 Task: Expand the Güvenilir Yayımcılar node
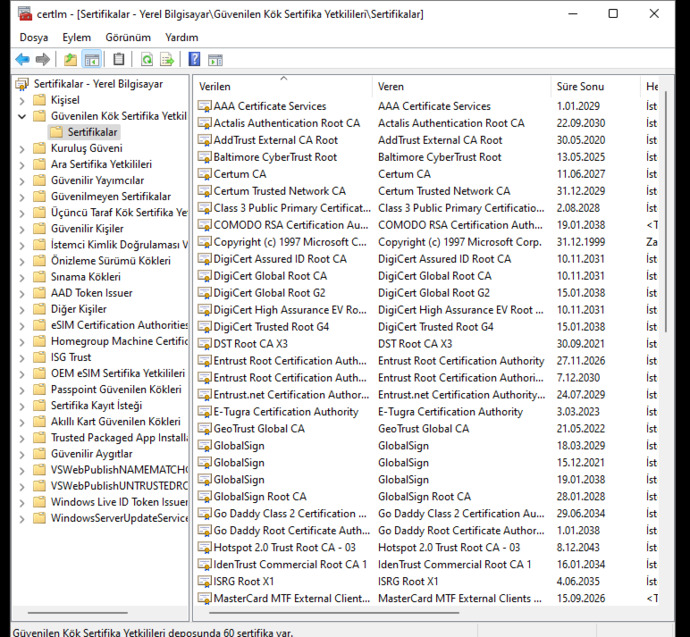point(22,181)
